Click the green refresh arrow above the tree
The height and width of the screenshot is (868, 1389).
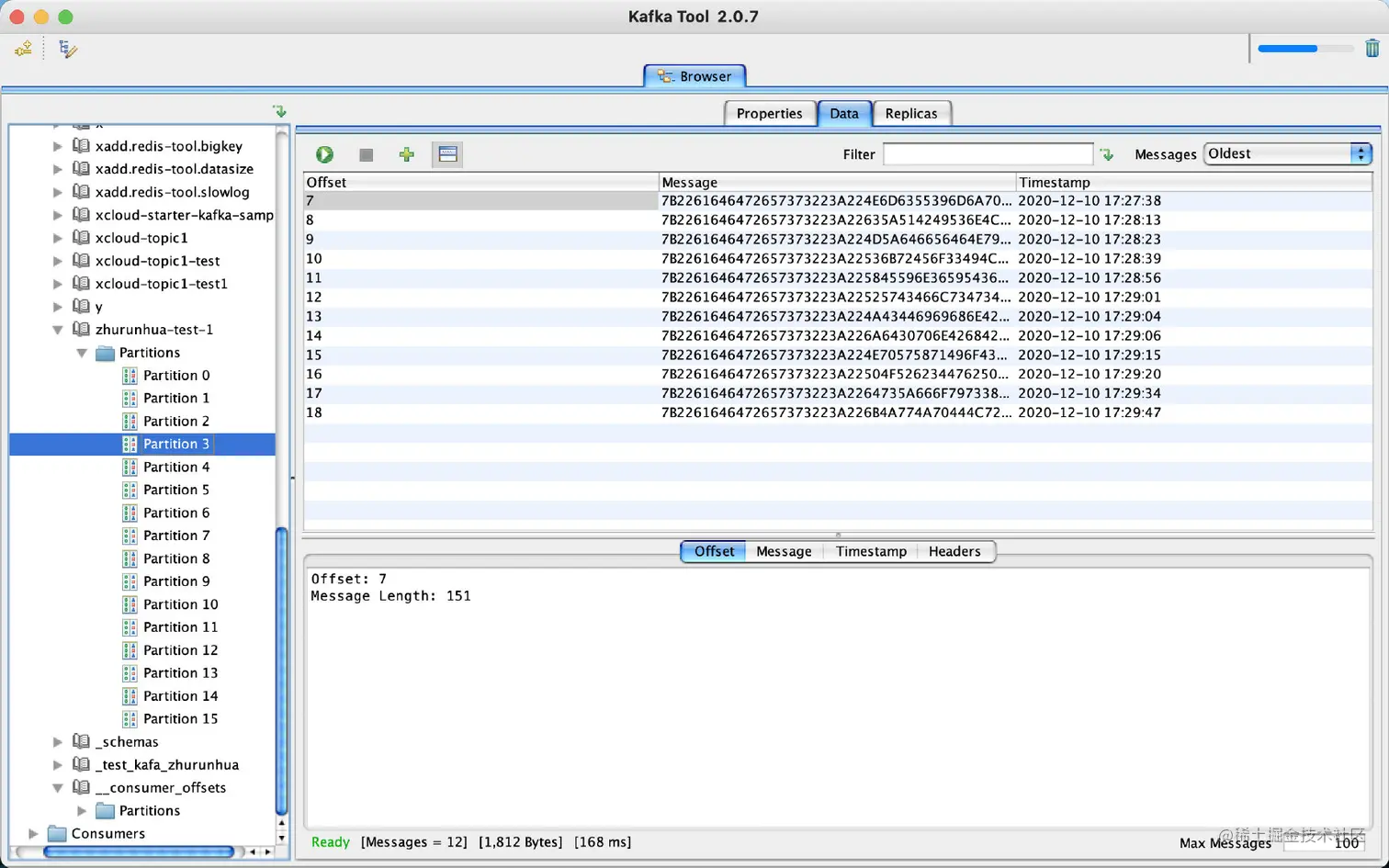click(x=279, y=111)
